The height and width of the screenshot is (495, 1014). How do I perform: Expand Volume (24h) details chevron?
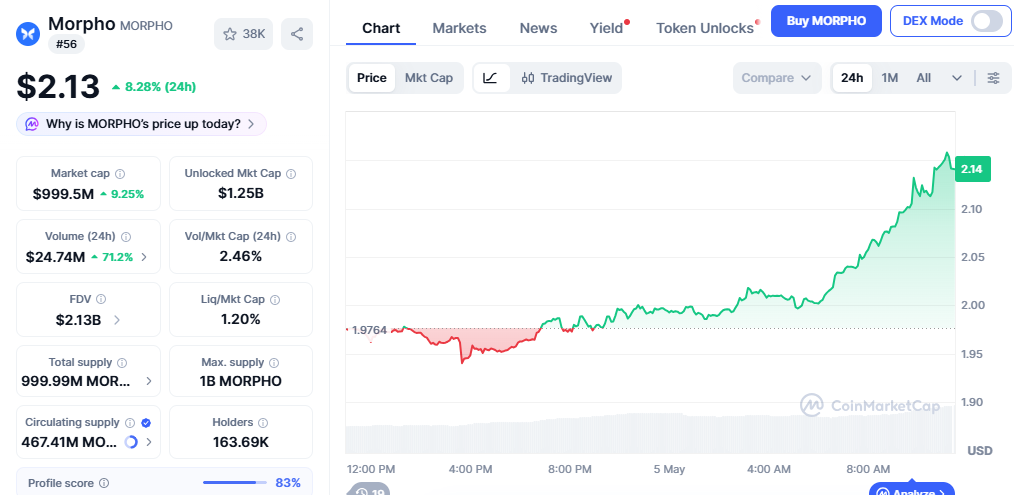pyautogui.click(x=144, y=257)
